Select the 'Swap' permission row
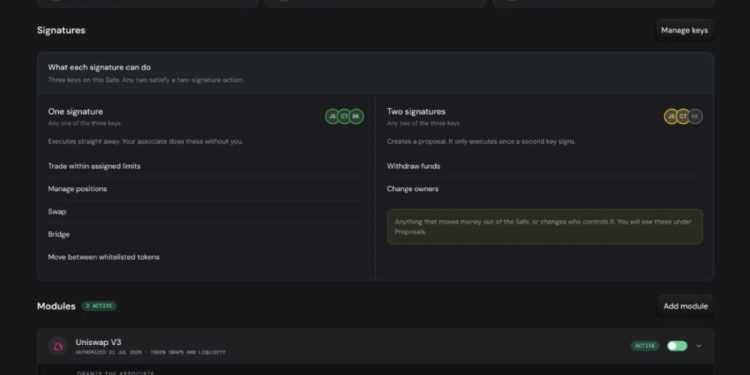Screen dimensions: 750x375 coord(206,211)
